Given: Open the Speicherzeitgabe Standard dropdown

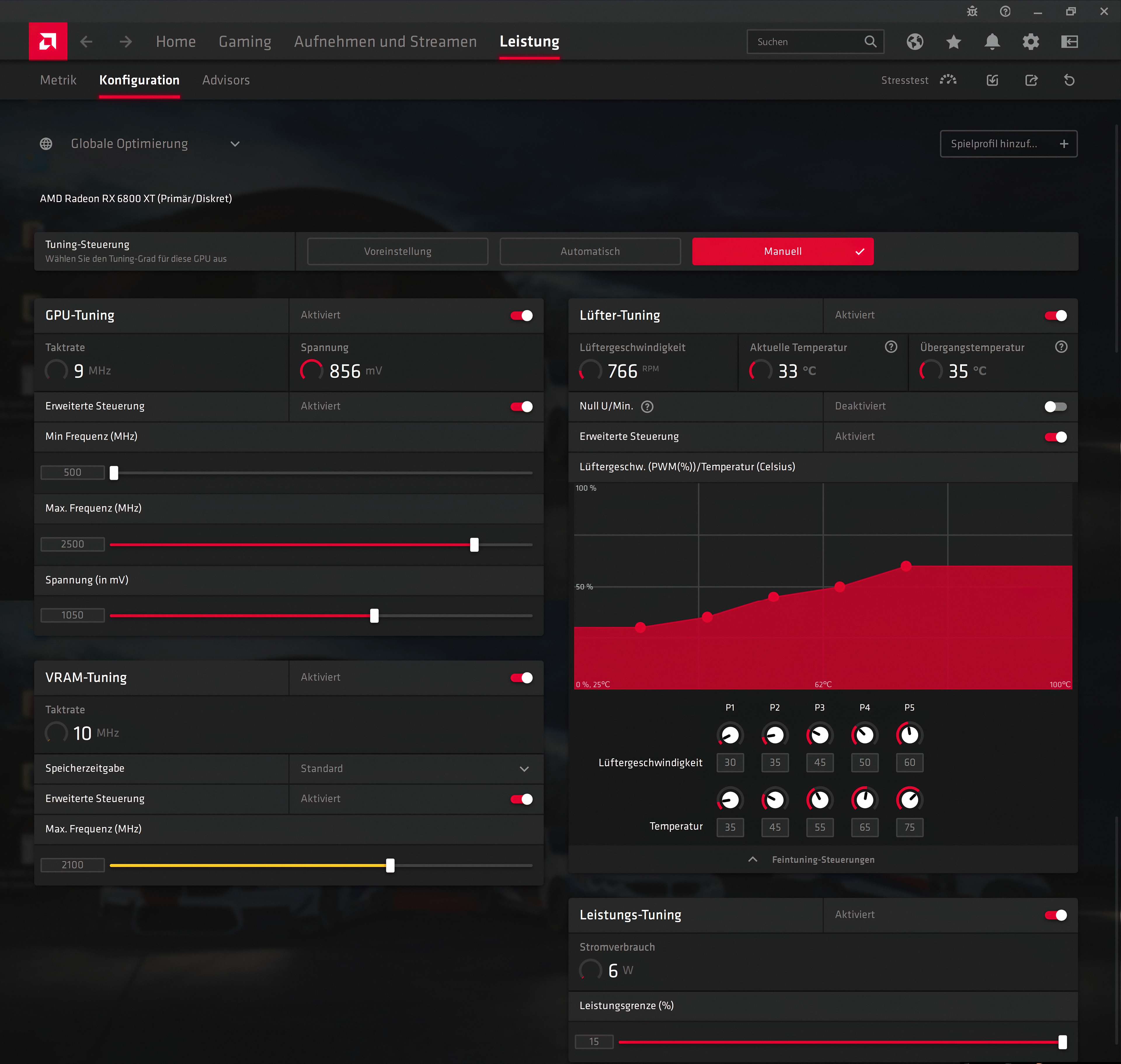Looking at the screenshot, I should tap(524, 769).
